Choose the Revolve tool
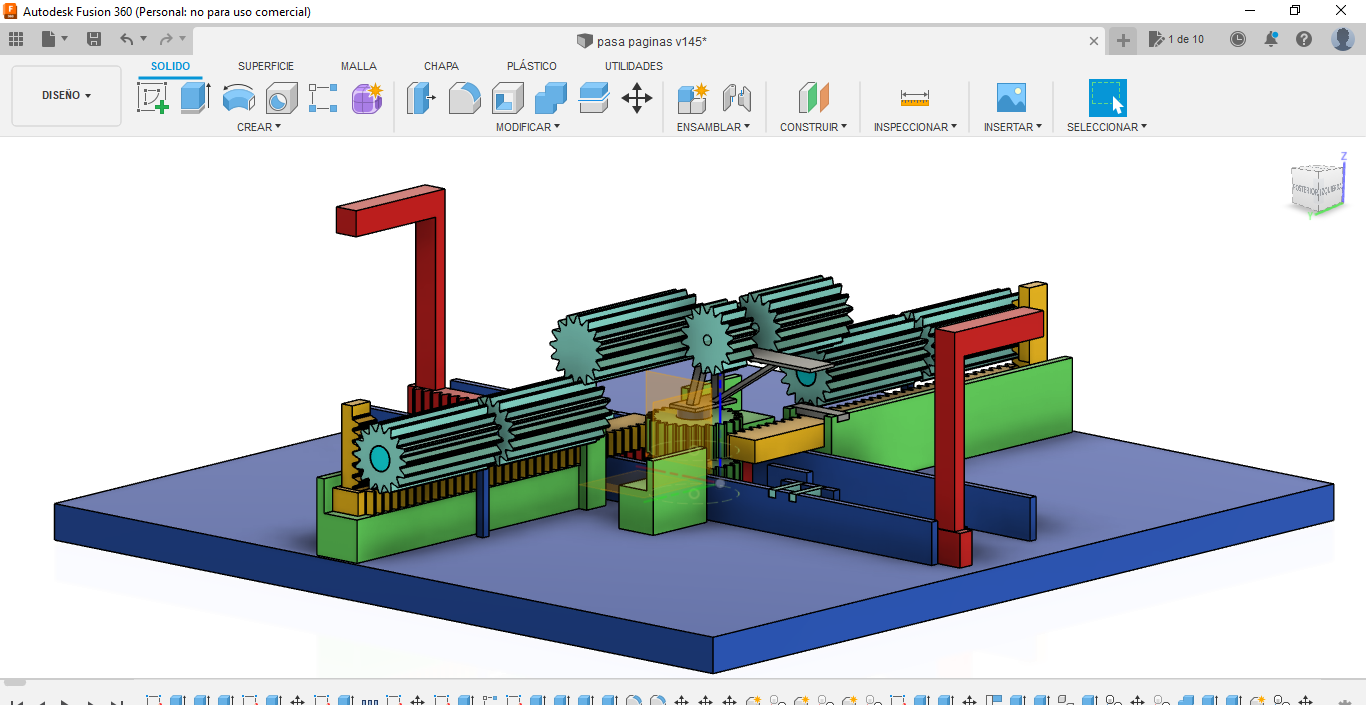The width and height of the screenshot is (1366, 705). point(238,97)
